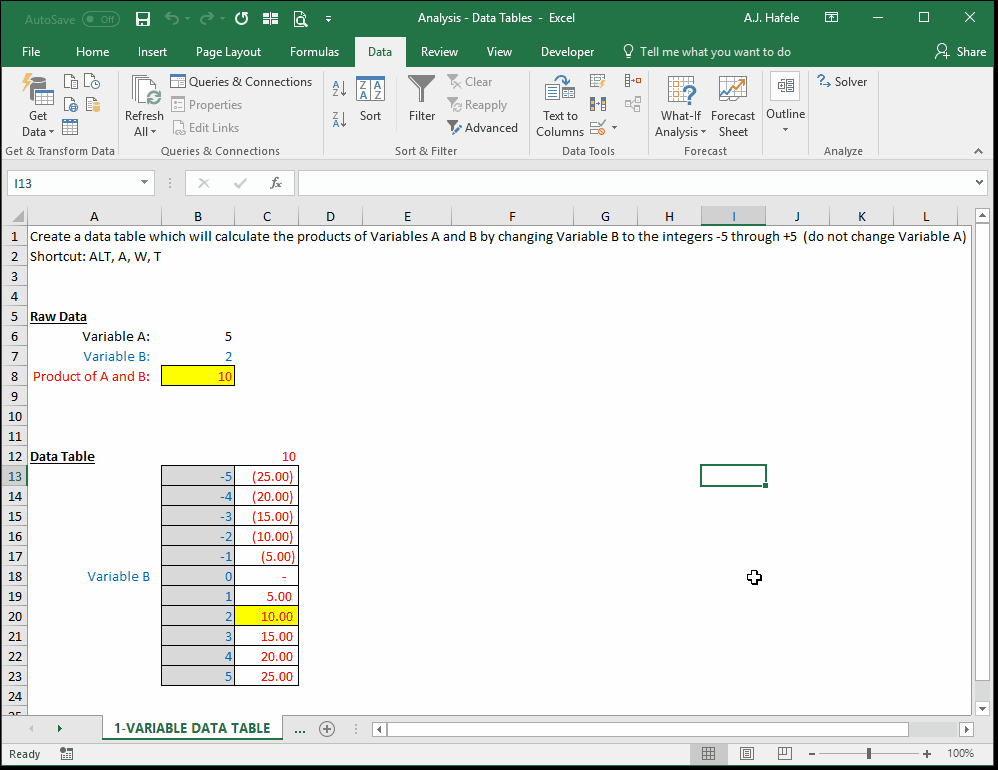The height and width of the screenshot is (770, 998).
Task: Switch to Normal view icon
Action: pyautogui.click(x=708, y=754)
